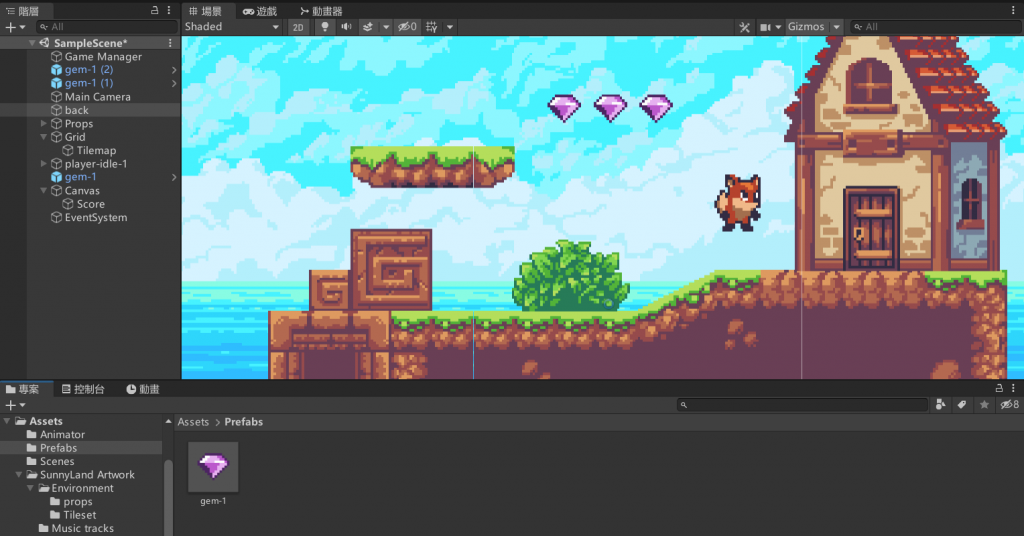The width and height of the screenshot is (1024, 536).
Task: Toggle scene effects (skybox/fog) icon
Action: tap(368, 27)
